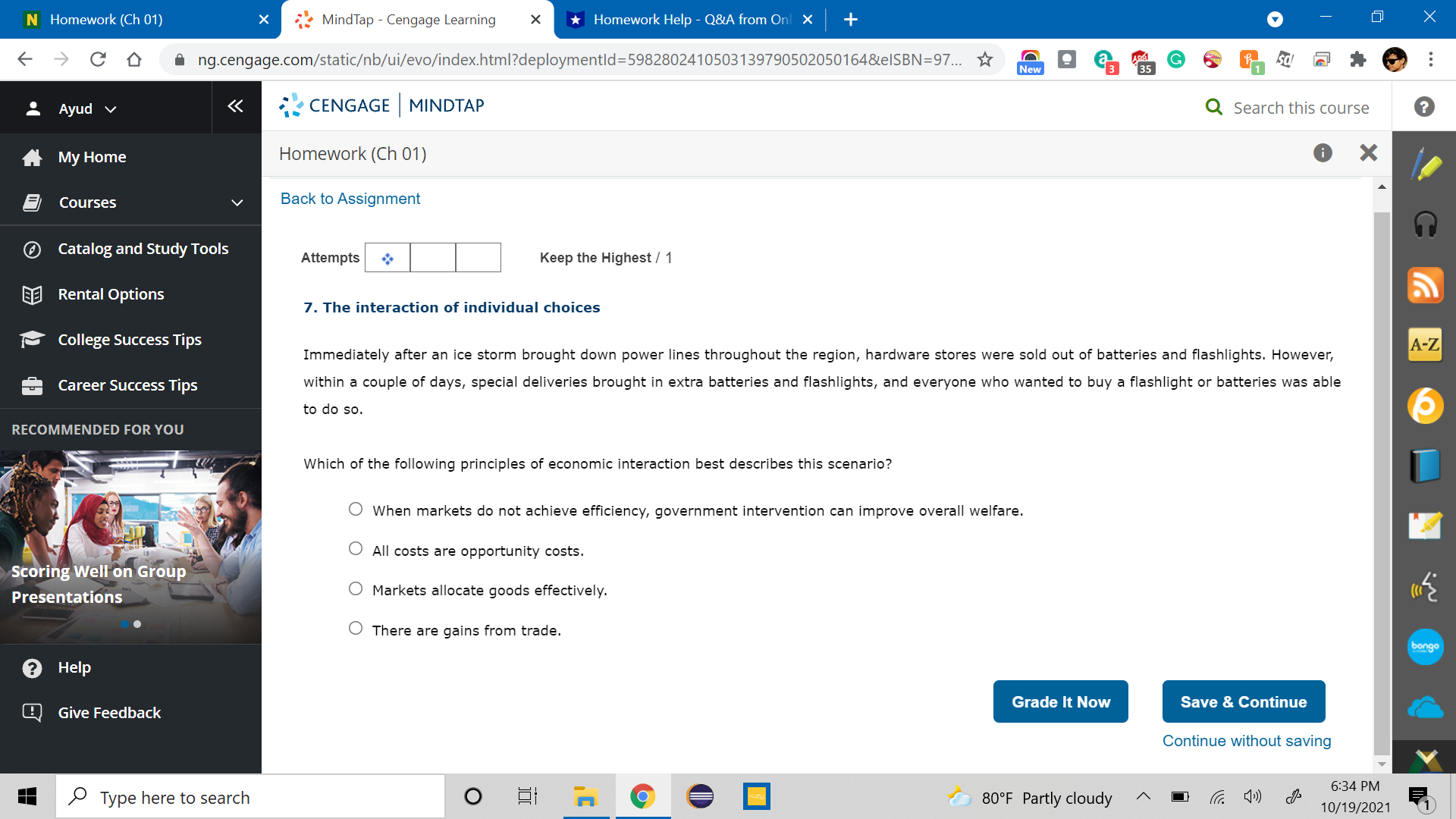Select the second carousel dot under Group Presentations

137,624
